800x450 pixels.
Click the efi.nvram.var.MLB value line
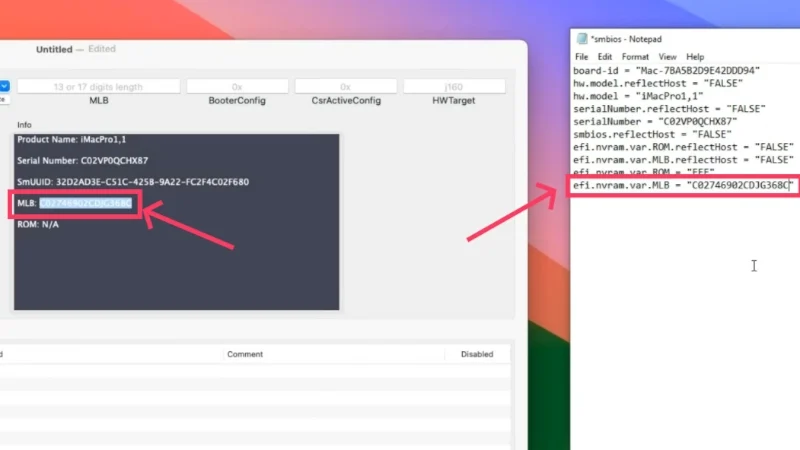click(x=683, y=185)
